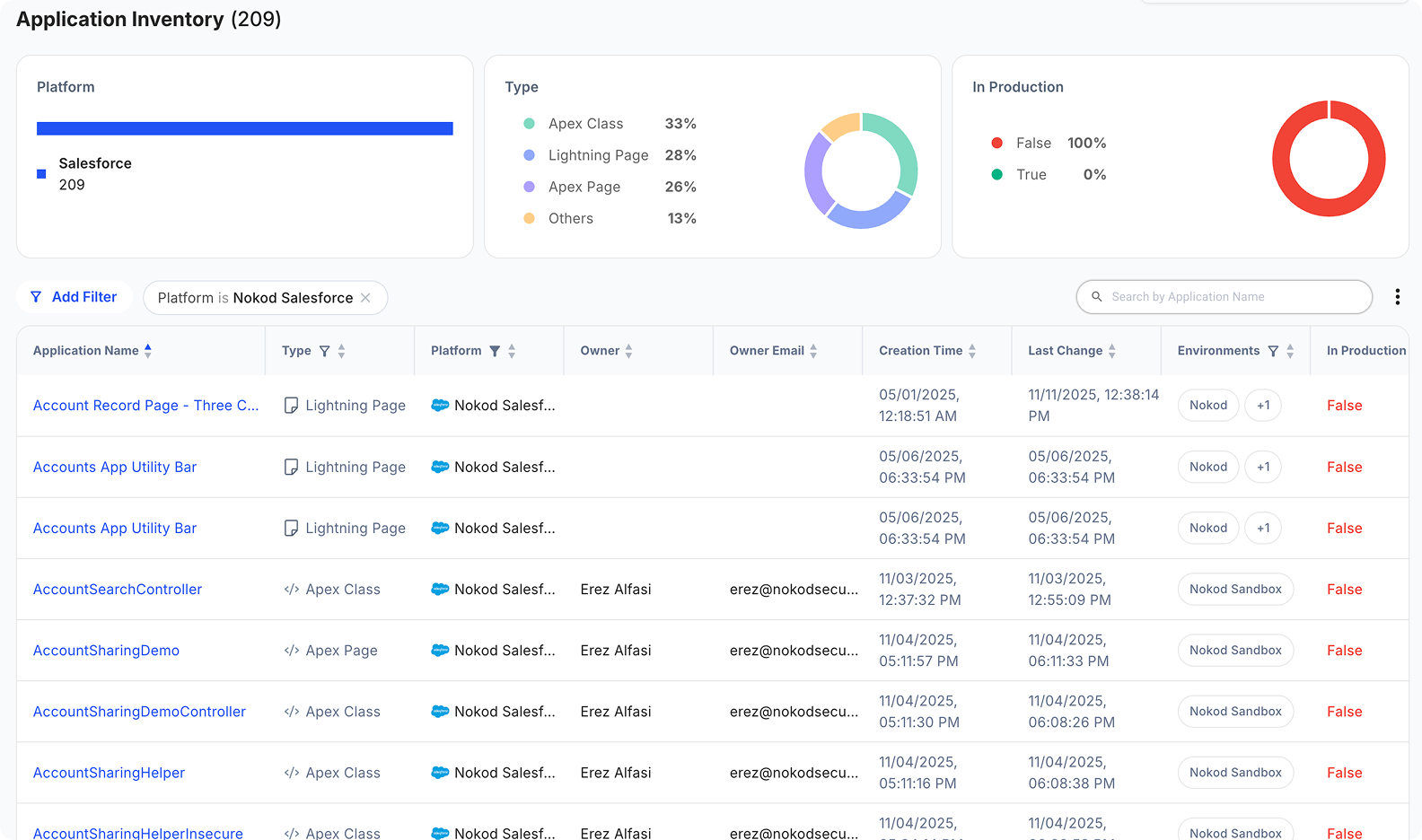Click the Nokod Sandbox tag for AccountSharingDemo
Viewport: 1422px width, 840px height.
tap(1235, 651)
